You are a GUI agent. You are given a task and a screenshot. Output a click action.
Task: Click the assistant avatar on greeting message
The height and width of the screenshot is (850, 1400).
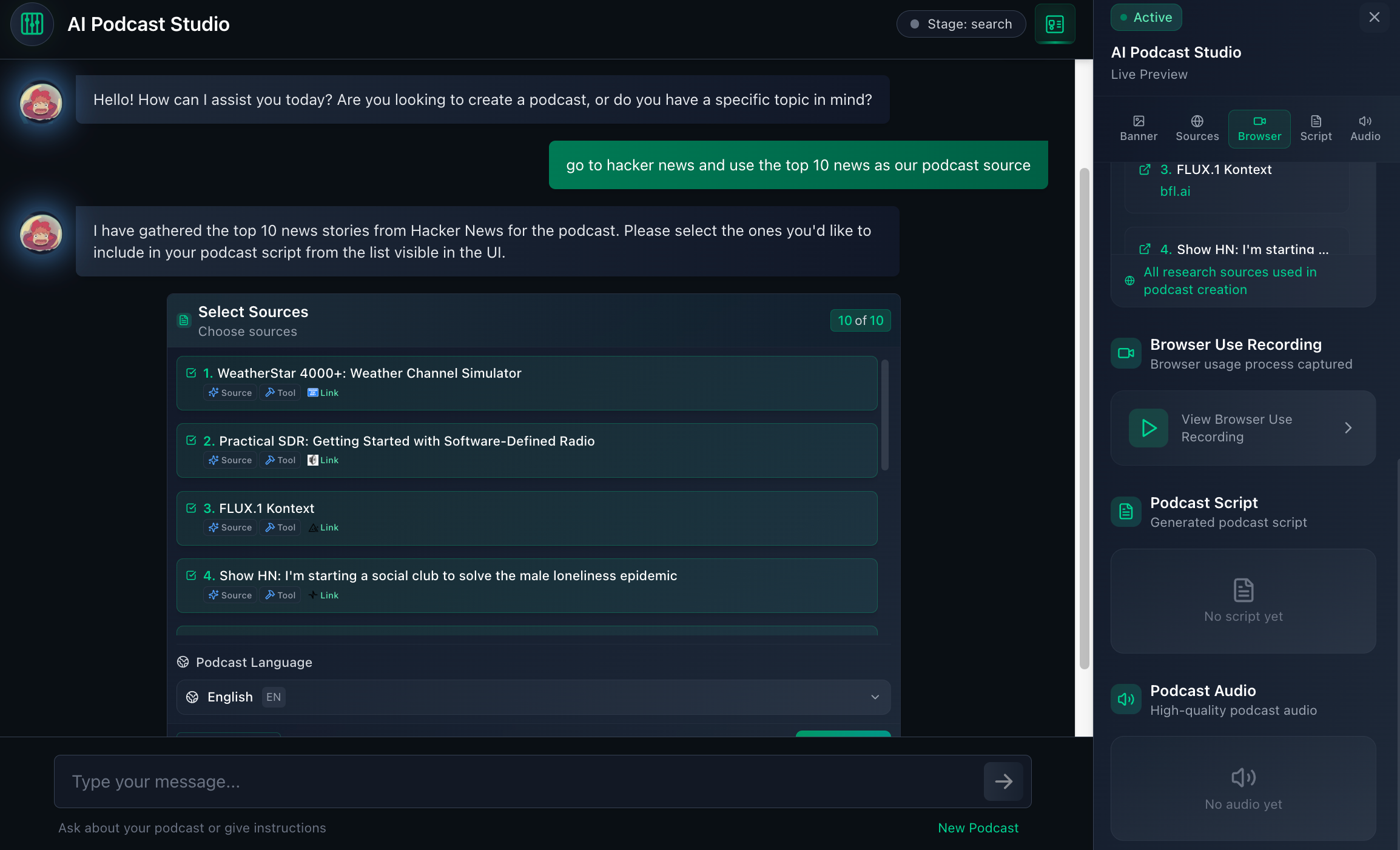41,102
